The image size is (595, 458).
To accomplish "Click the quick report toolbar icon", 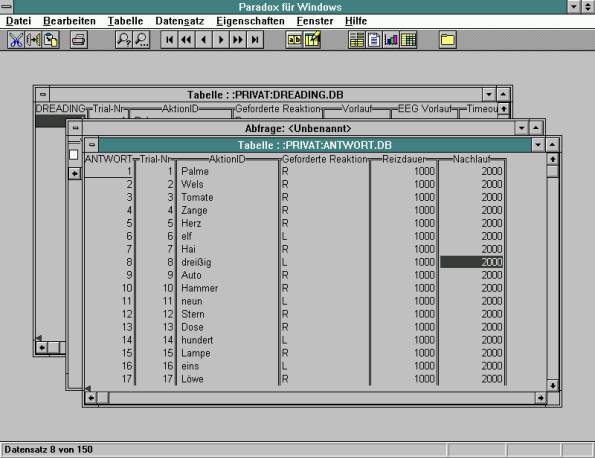I will (x=374, y=40).
